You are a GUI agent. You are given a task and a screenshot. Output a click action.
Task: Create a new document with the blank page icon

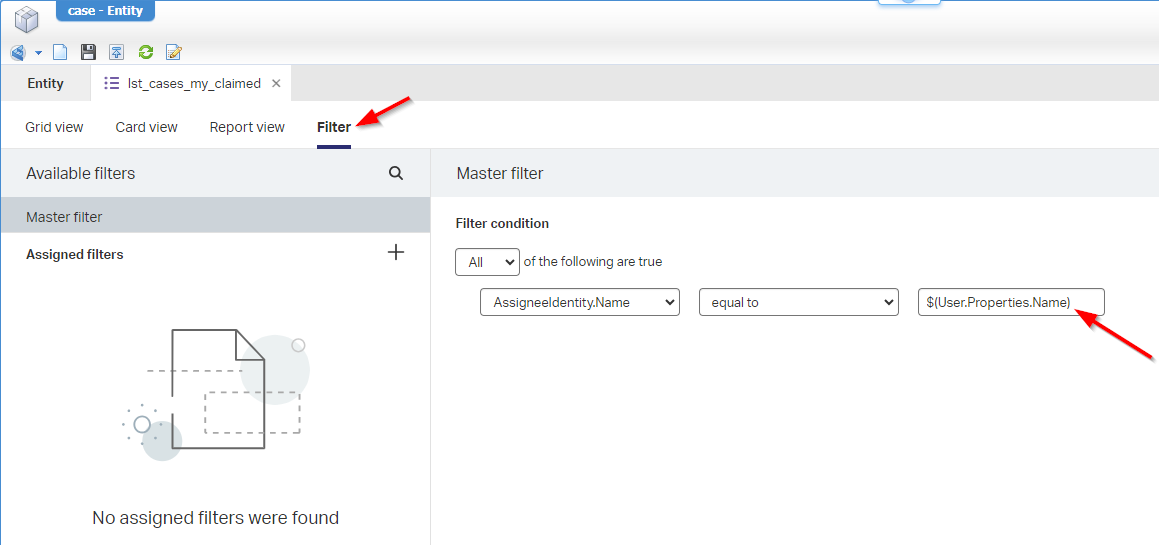[60, 52]
